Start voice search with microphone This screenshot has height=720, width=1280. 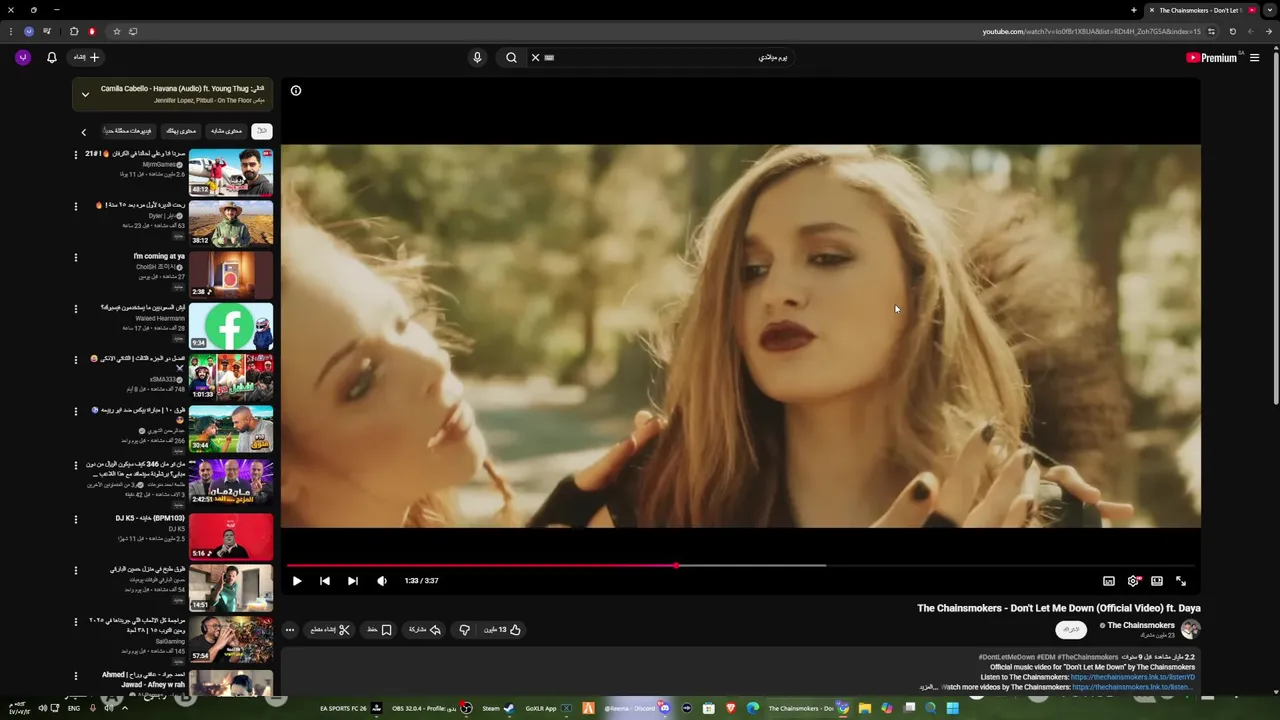point(477,58)
